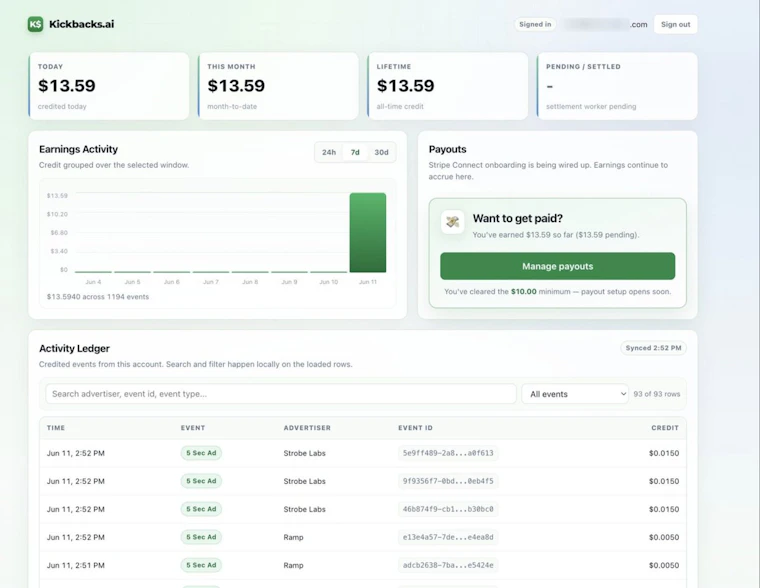Click the Kickbacks.ai K$ logo icon
The height and width of the screenshot is (588, 760).
(35, 24)
